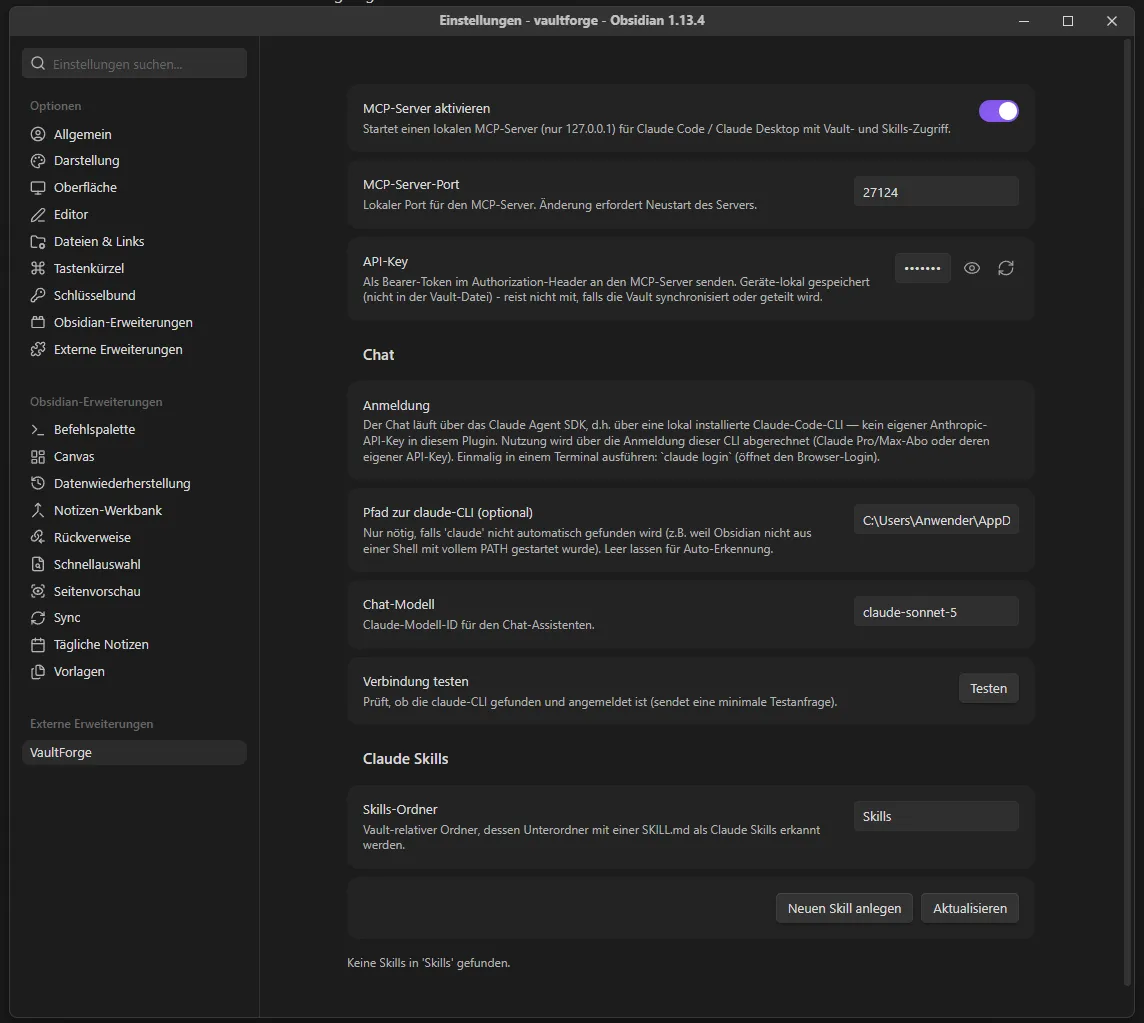Click the Obsidian-Erweiterungen box icon
Image resolution: width=1144 pixels, height=1023 pixels.
point(38,323)
